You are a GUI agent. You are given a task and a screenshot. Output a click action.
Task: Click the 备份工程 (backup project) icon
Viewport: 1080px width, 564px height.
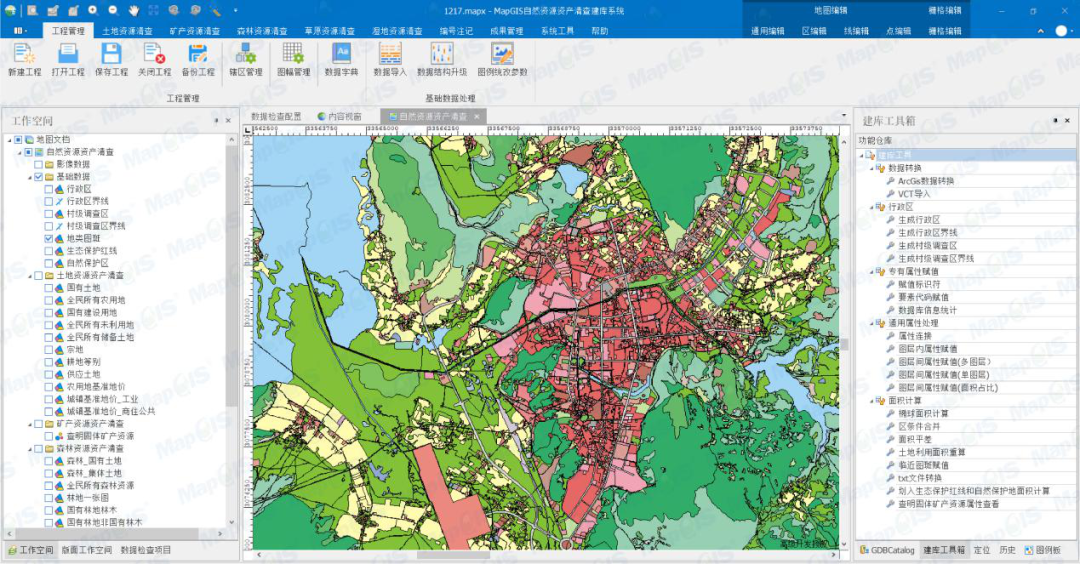pos(198,54)
